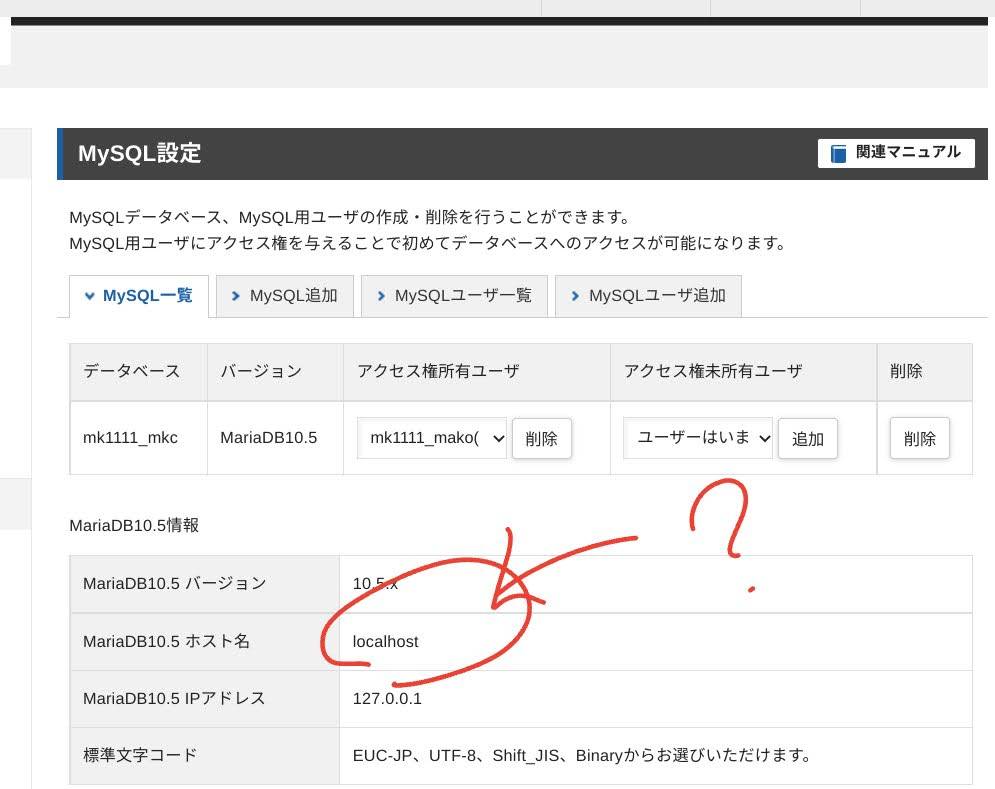Open the ユーザーはいま dropdown list
This screenshot has height=789, width=995.
pyautogui.click(x=697, y=438)
